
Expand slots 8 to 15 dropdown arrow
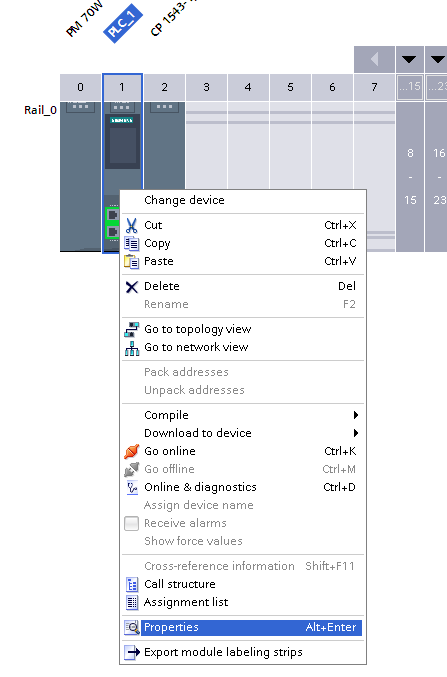pyautogui.click(x=409, y=59)
